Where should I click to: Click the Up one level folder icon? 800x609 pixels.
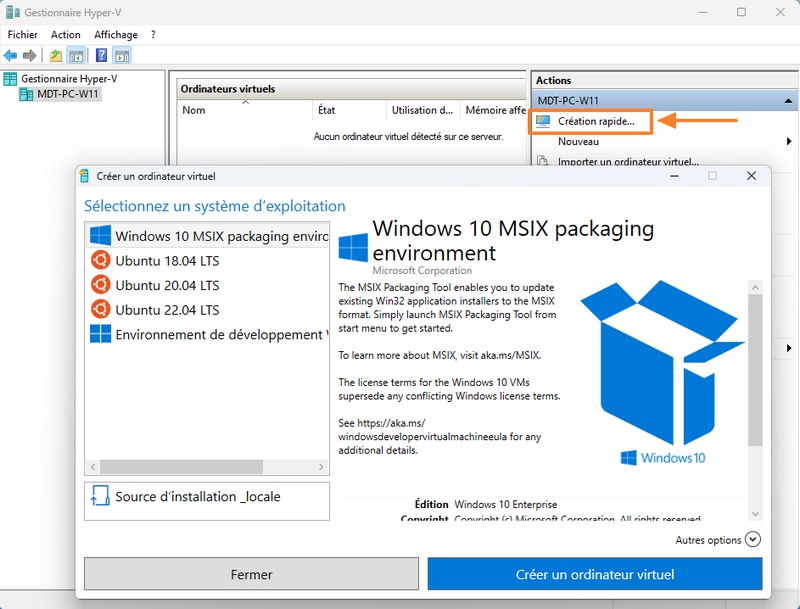click(56, 55)
